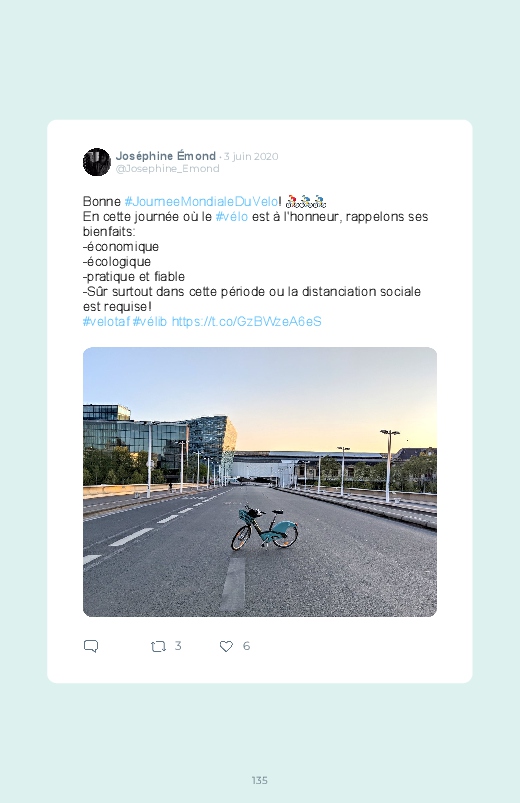Click the cyclist emojis after the hashtag
The height and width of the screenshot is (803, 520).
306,202
